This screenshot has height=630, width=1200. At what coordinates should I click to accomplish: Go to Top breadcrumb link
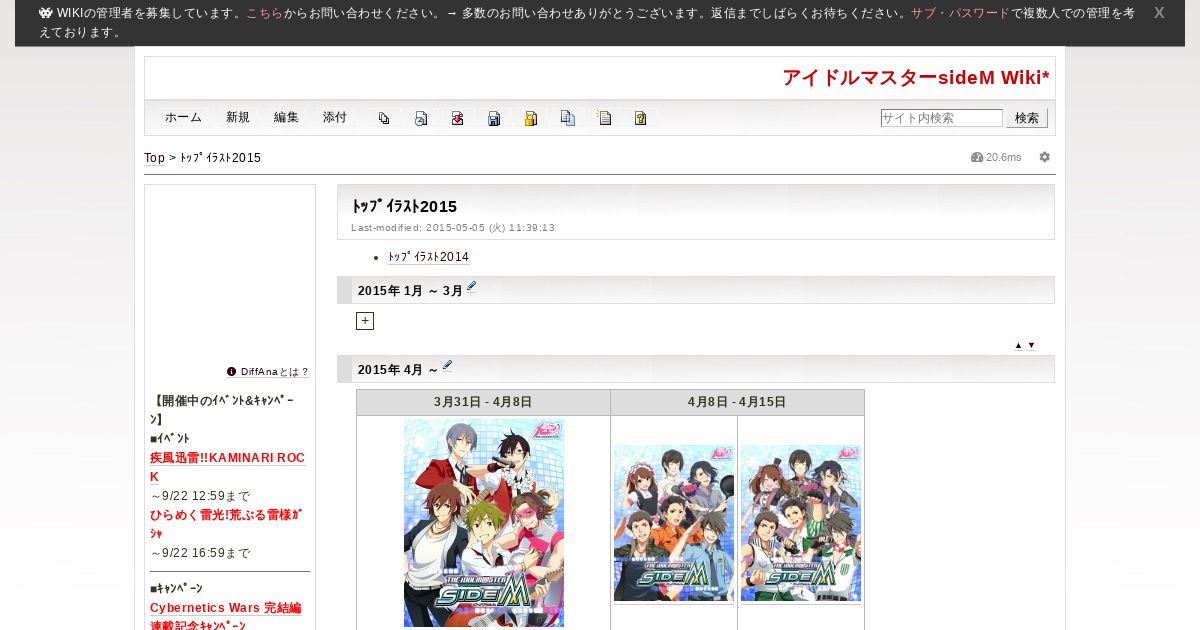154,158
